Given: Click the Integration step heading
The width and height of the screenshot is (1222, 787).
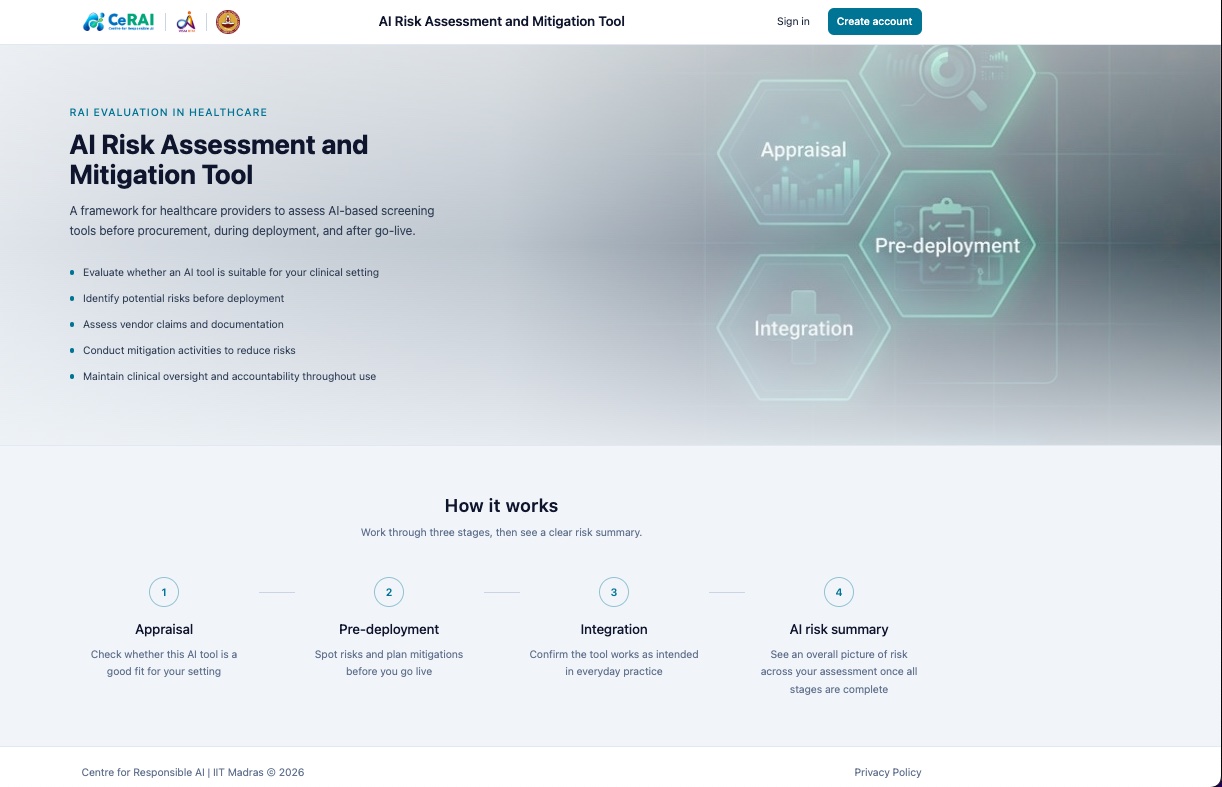Looking at the screenshot, I should [614, 629].
